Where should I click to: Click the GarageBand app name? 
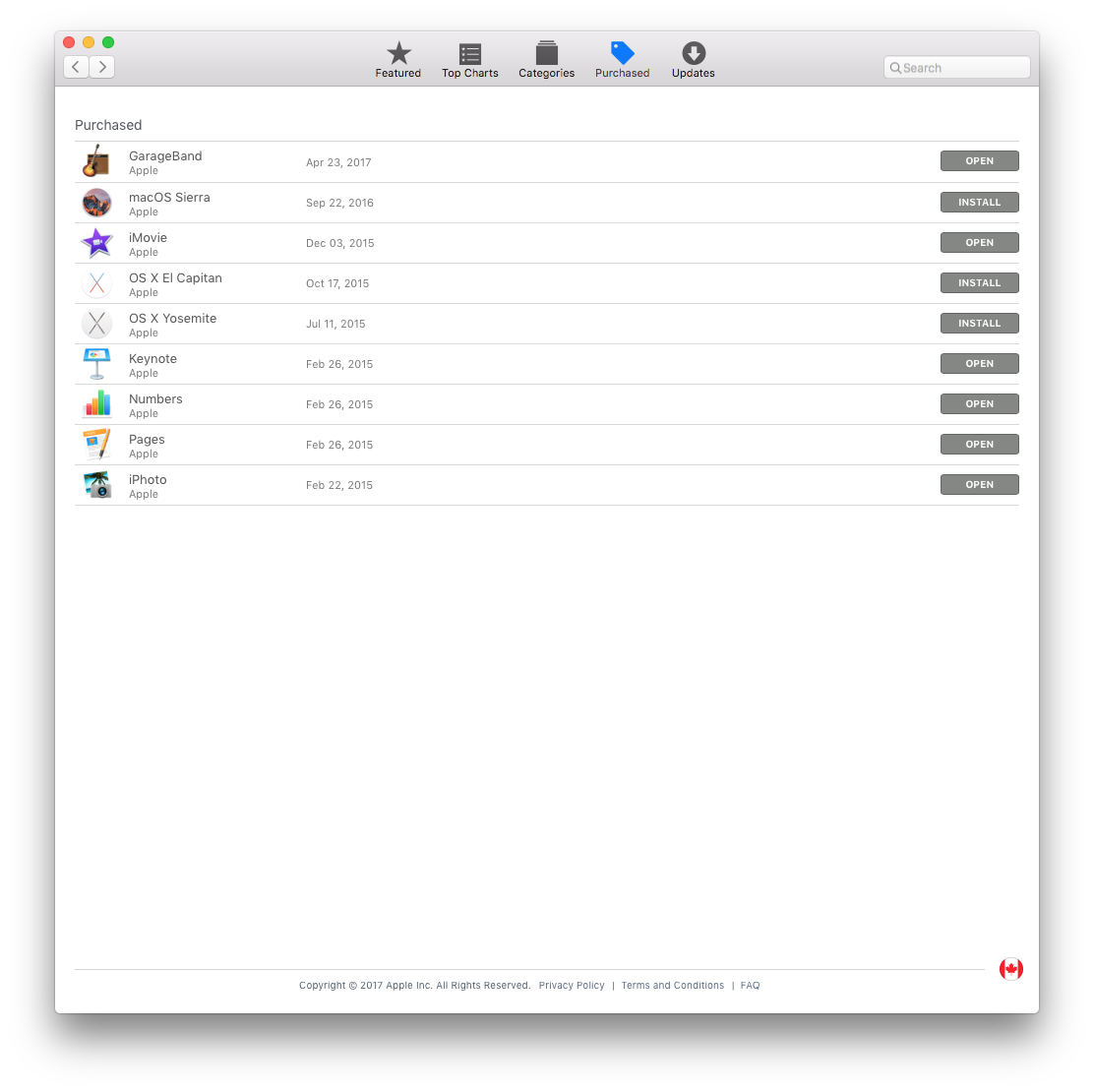click(165, 156)
